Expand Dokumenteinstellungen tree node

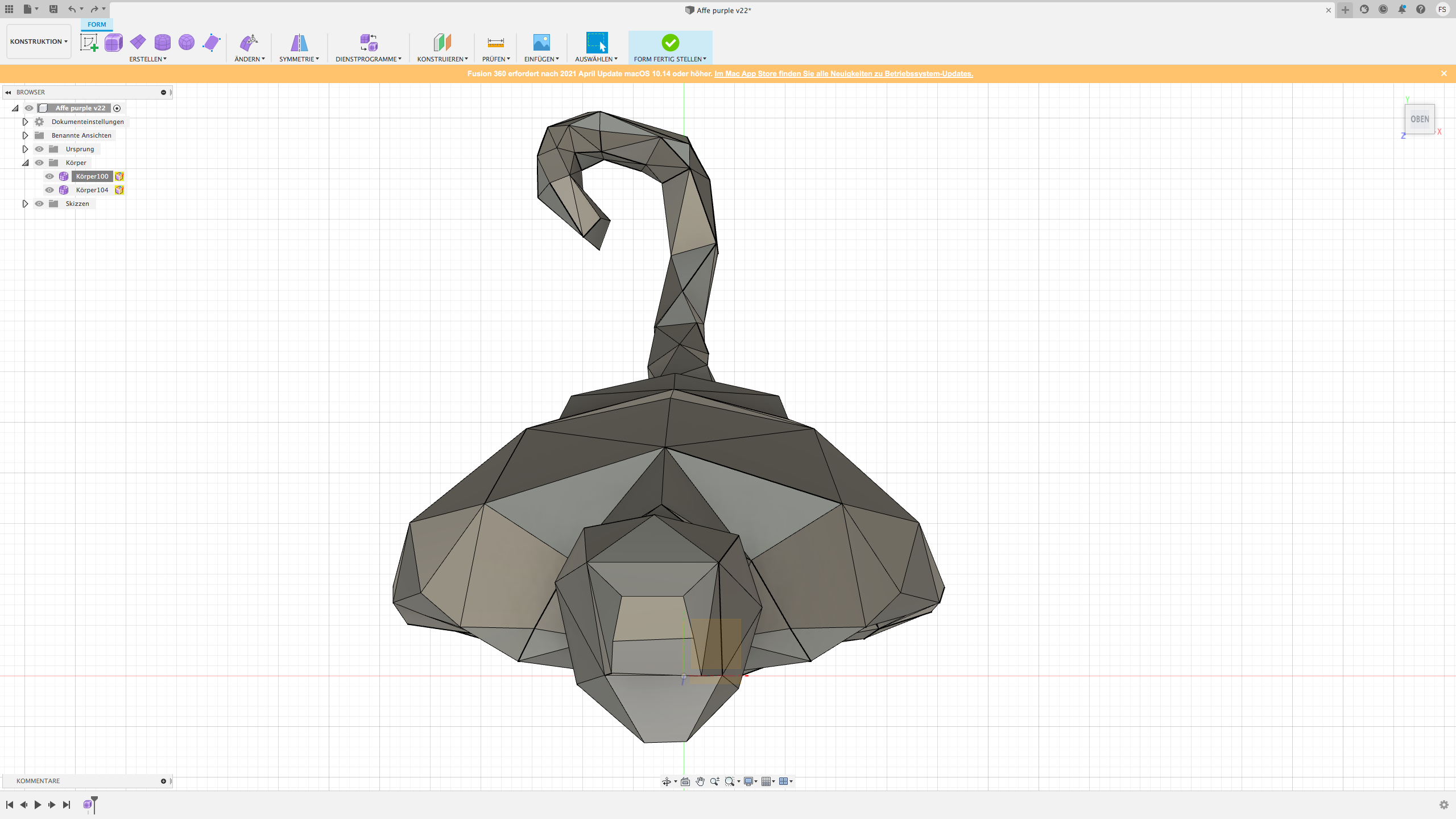[x=25, y=122]
